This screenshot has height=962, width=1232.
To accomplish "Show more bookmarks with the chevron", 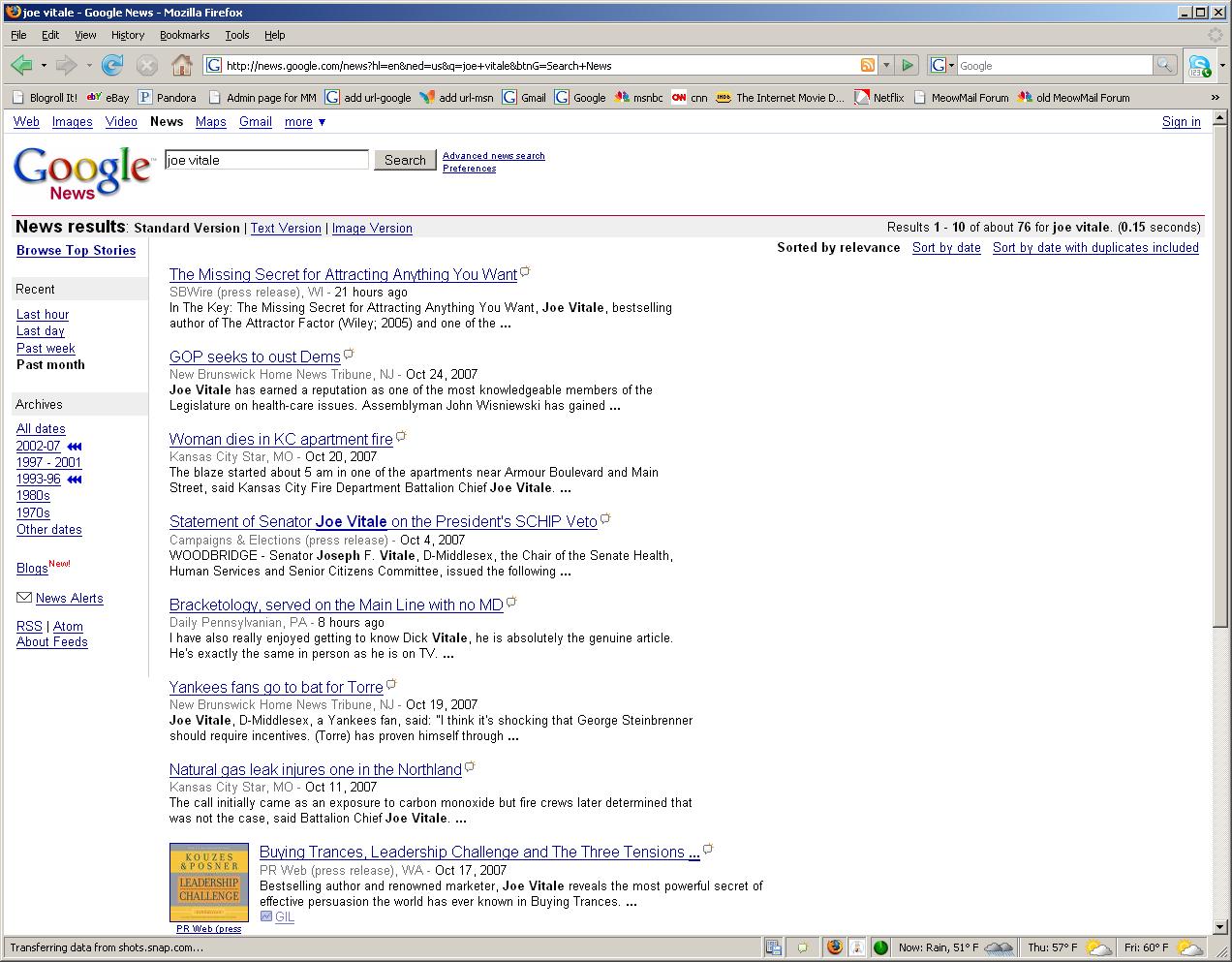I will [1215, 97].
